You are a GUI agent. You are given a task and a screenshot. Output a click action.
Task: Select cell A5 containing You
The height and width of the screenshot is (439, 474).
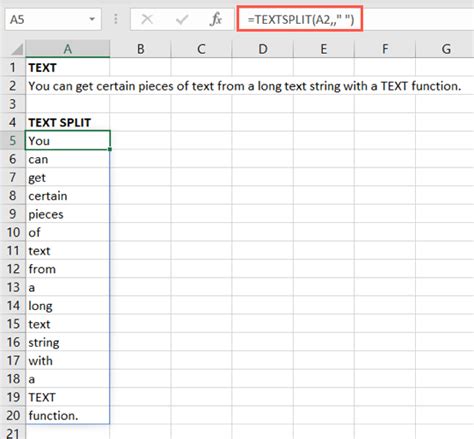(x=68, y=140)
